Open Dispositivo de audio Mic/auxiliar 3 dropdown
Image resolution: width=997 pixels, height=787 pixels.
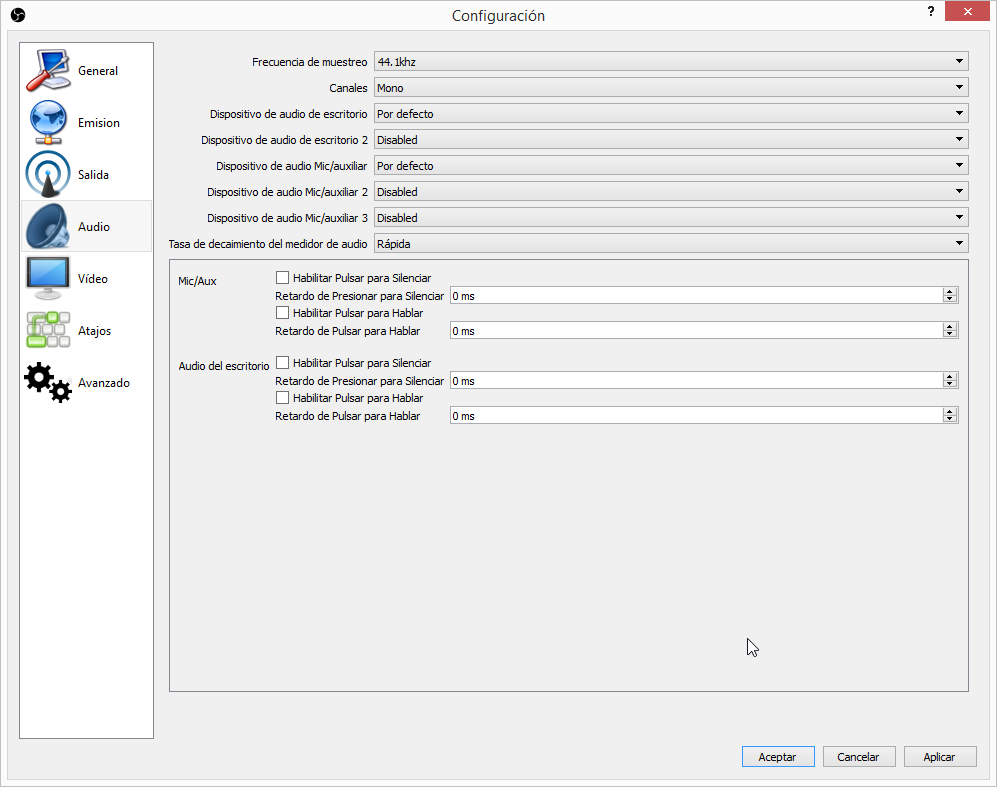pyautogui.click(x=671, y=218)
